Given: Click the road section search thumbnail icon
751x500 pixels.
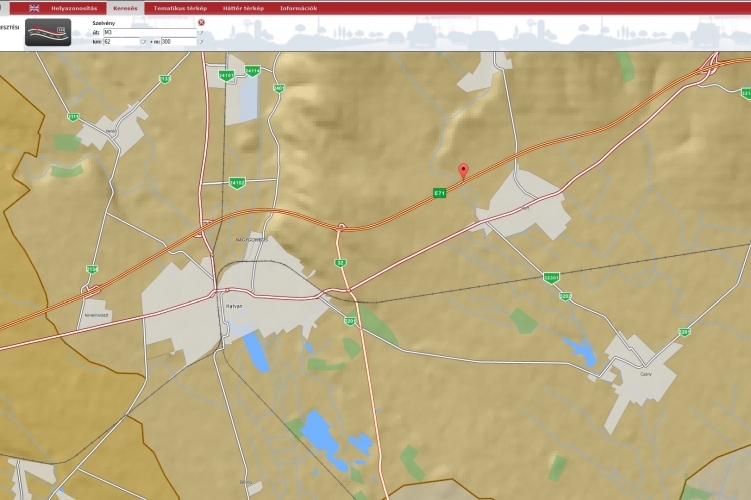Looking at the screenshot, I should pos(48,33).
